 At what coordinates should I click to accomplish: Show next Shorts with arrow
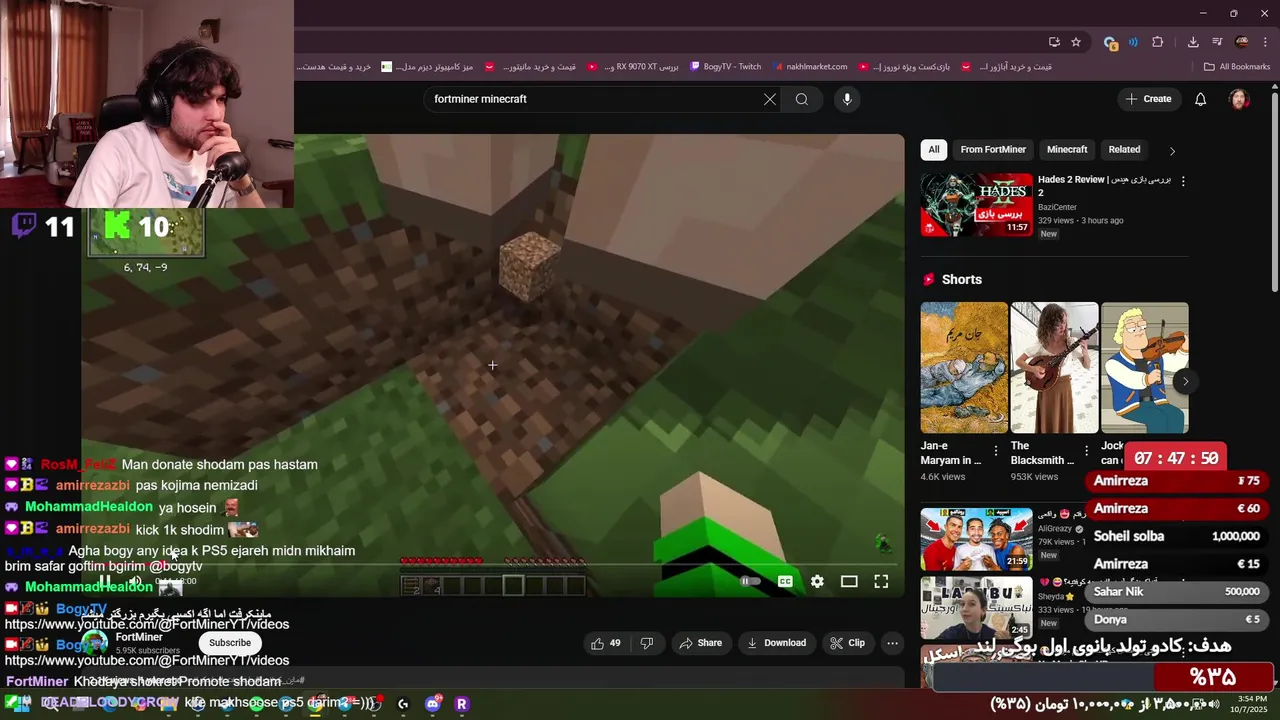1185,381
